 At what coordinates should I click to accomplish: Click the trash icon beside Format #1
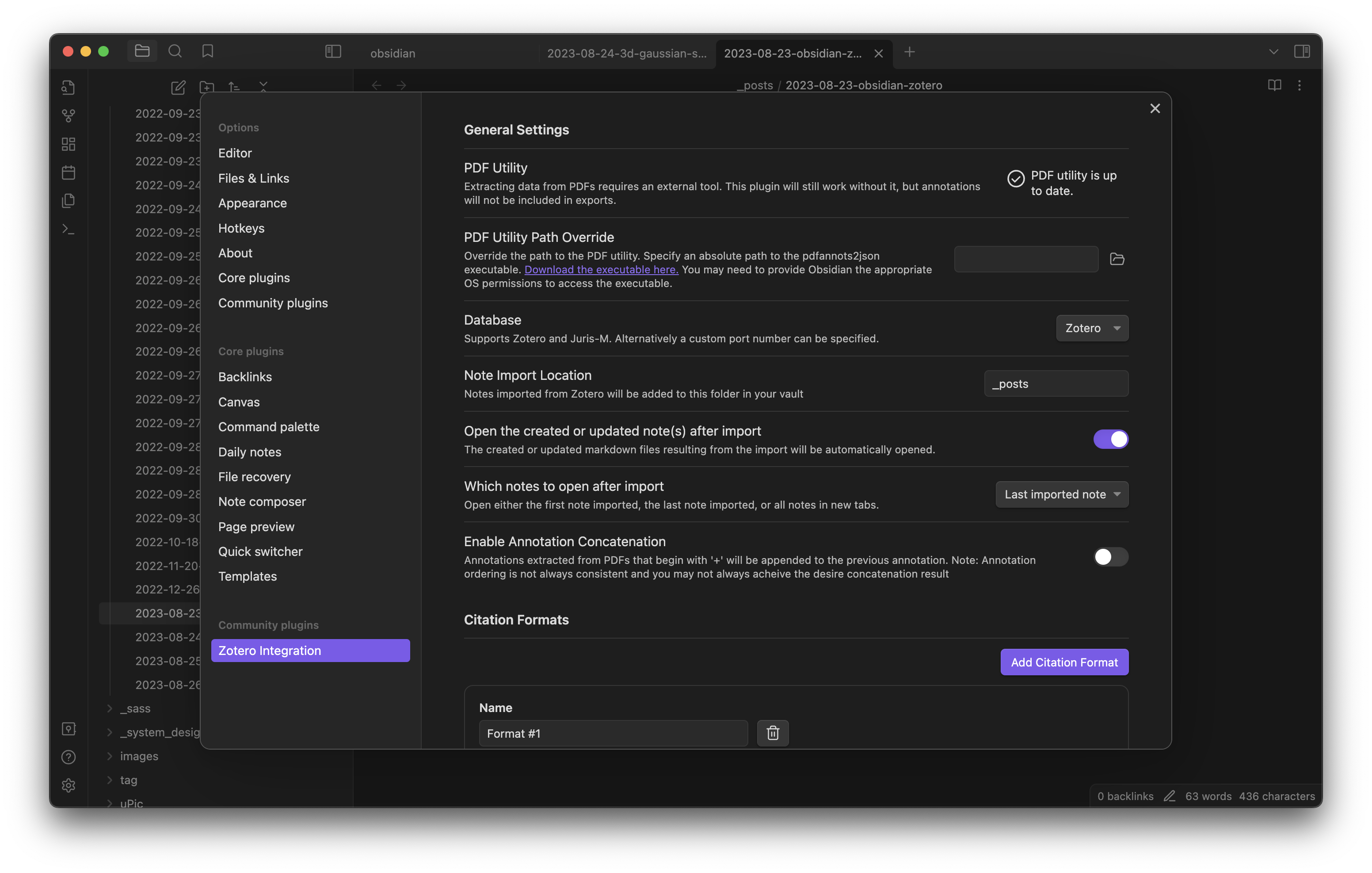pos(773,733)
